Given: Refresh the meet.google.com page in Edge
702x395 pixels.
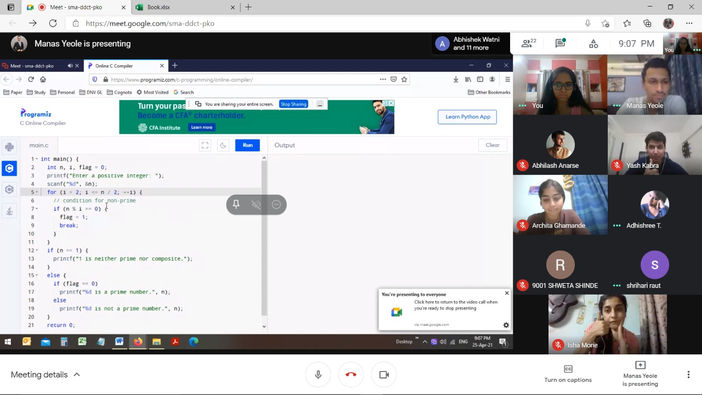Looking at the screenshot, I should (x=53, y=23).
